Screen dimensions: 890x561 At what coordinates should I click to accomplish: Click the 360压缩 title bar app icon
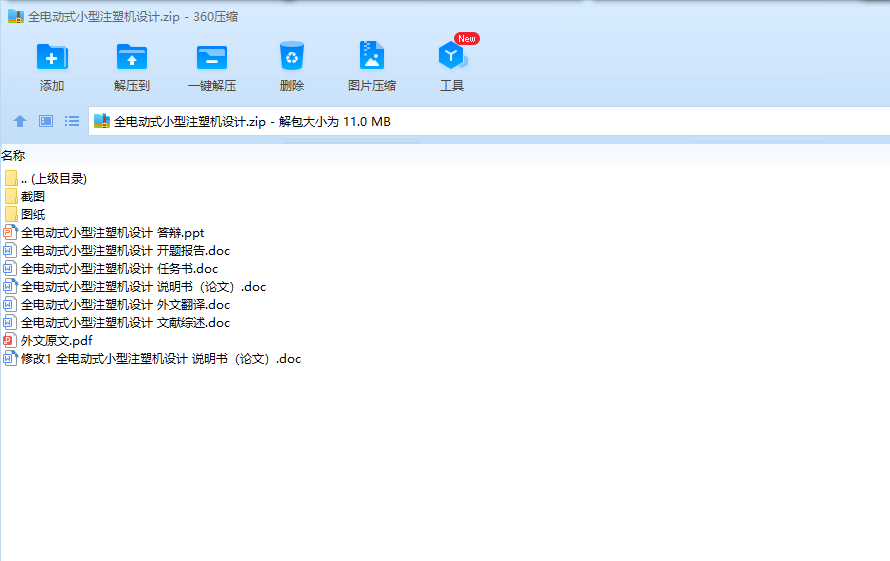[x=15, y=16]
